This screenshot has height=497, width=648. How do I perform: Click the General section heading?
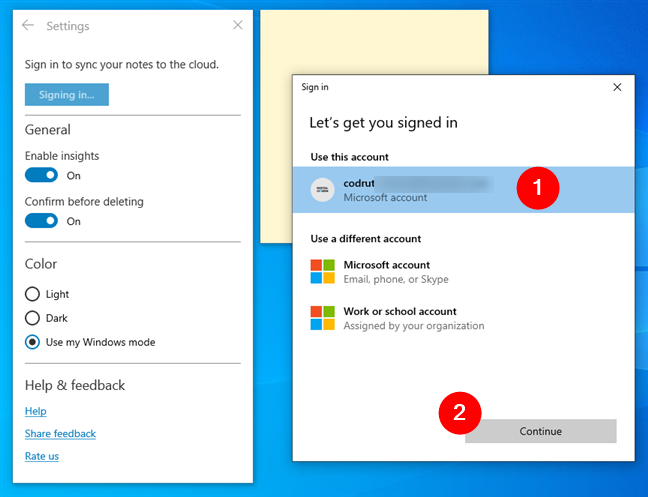pos(48,130)
